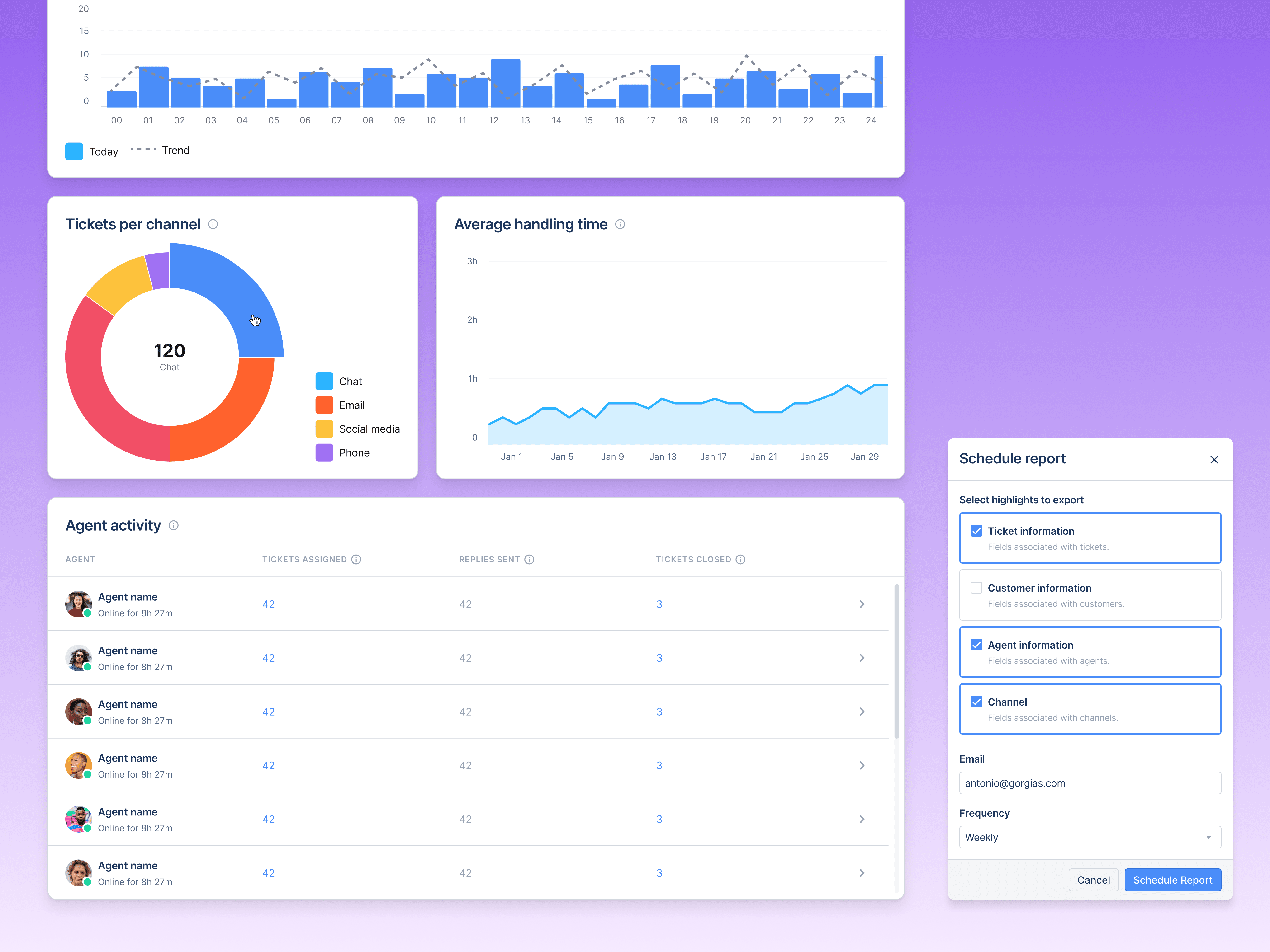Expand fourth agent row chevron

862,765
